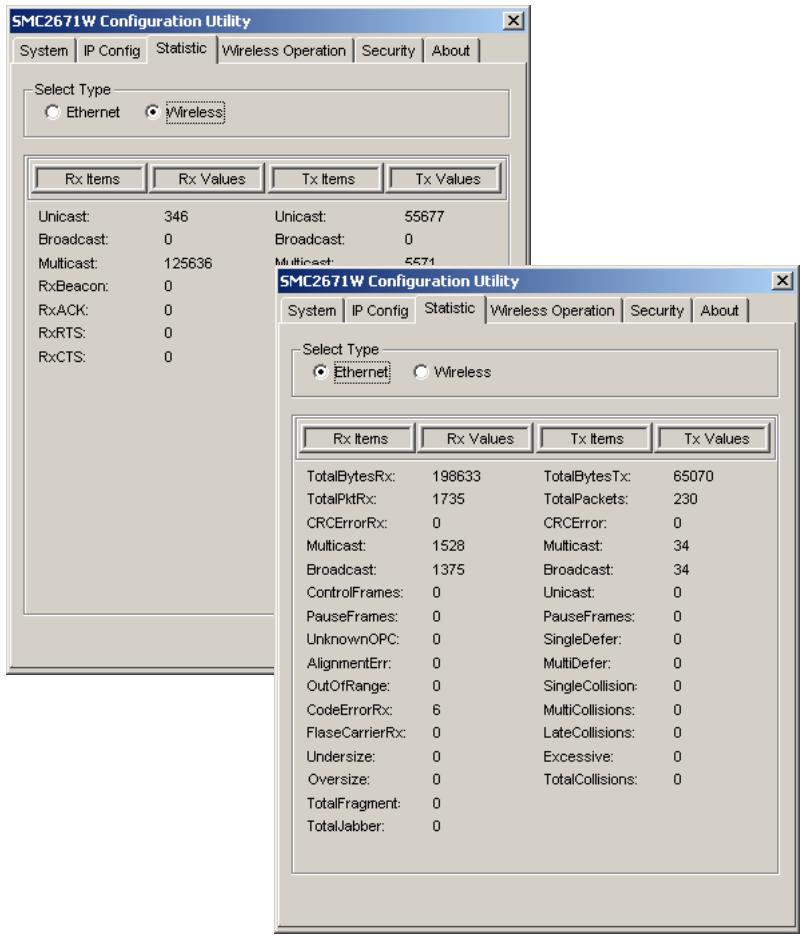The image size is (806, 937).
Task: Click the CRCErrorRx label
Action: 347,523
